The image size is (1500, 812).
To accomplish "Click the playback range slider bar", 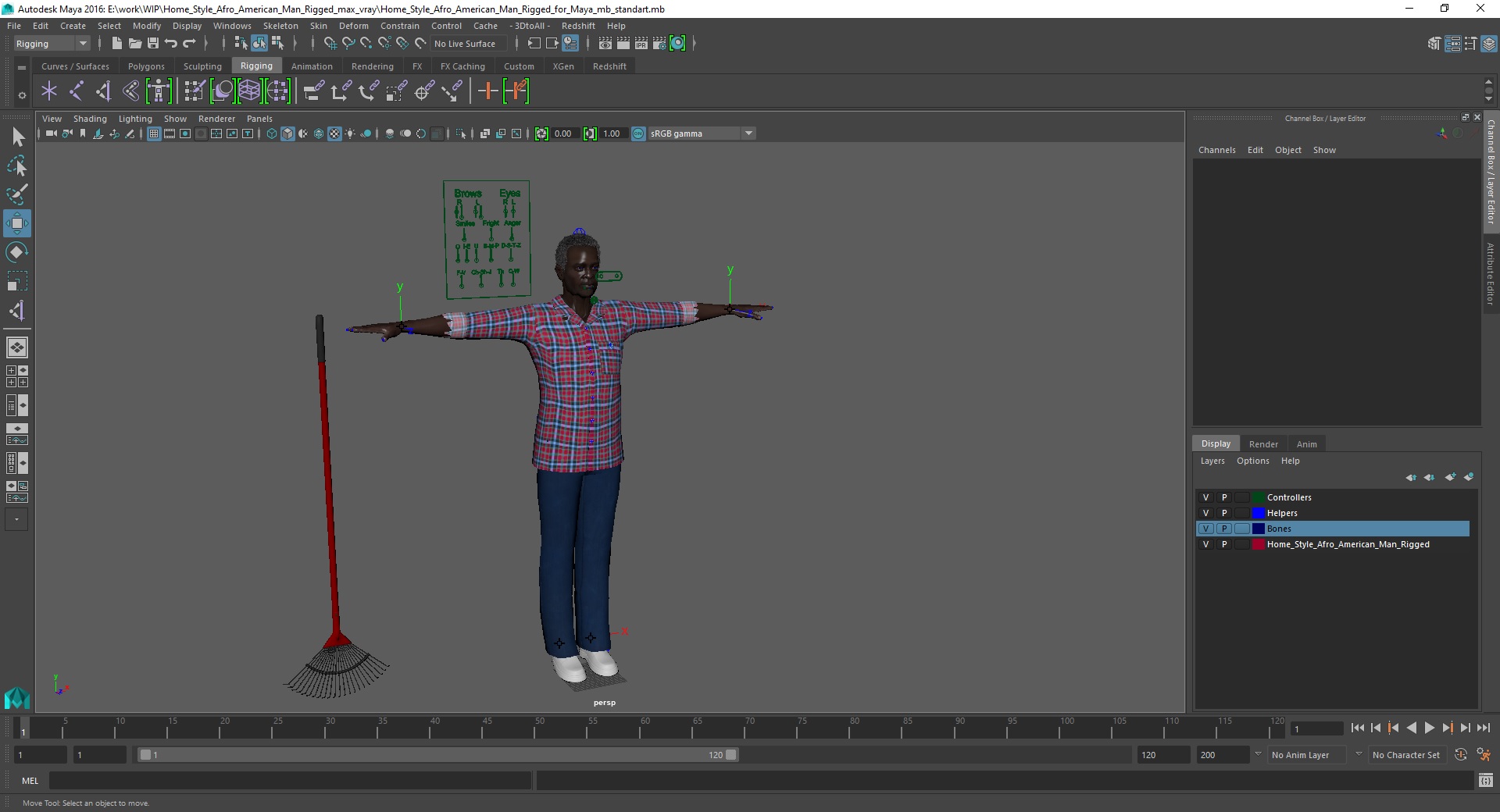I will click(437, 755).
